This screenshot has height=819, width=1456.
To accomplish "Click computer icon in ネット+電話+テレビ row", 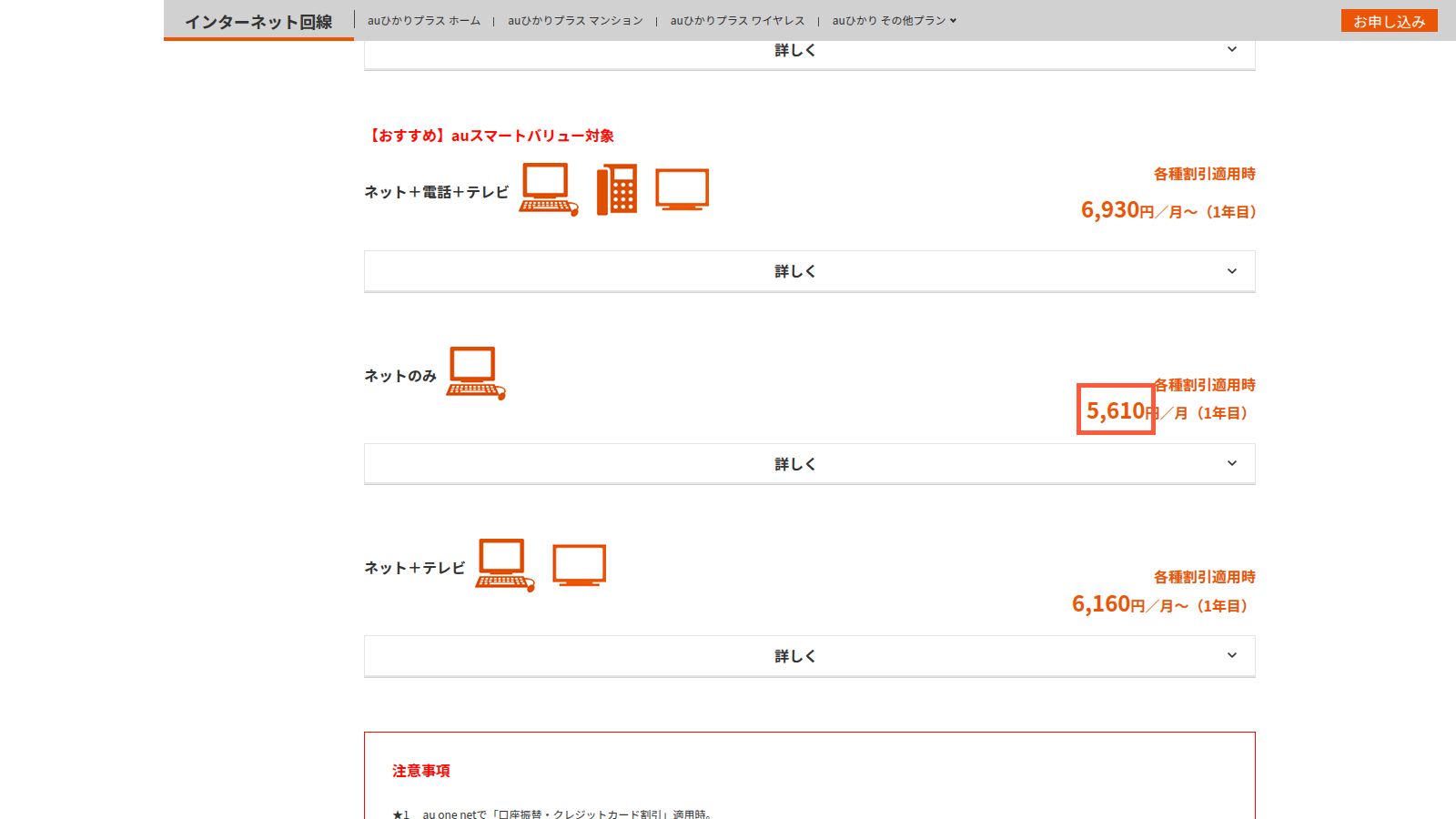I will (549, 189).
